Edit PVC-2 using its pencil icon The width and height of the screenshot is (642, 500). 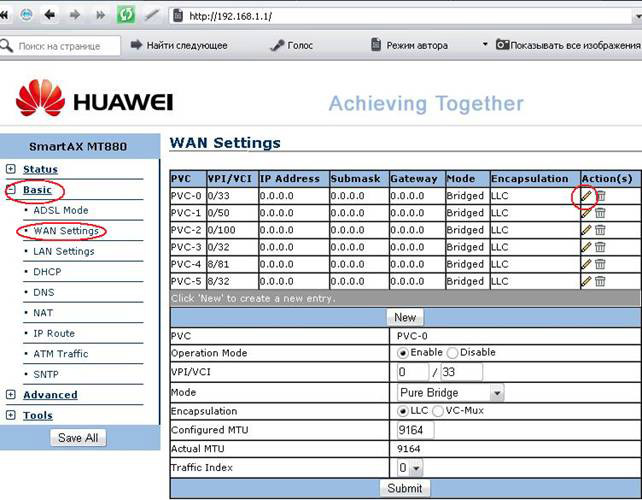(586, 230)
